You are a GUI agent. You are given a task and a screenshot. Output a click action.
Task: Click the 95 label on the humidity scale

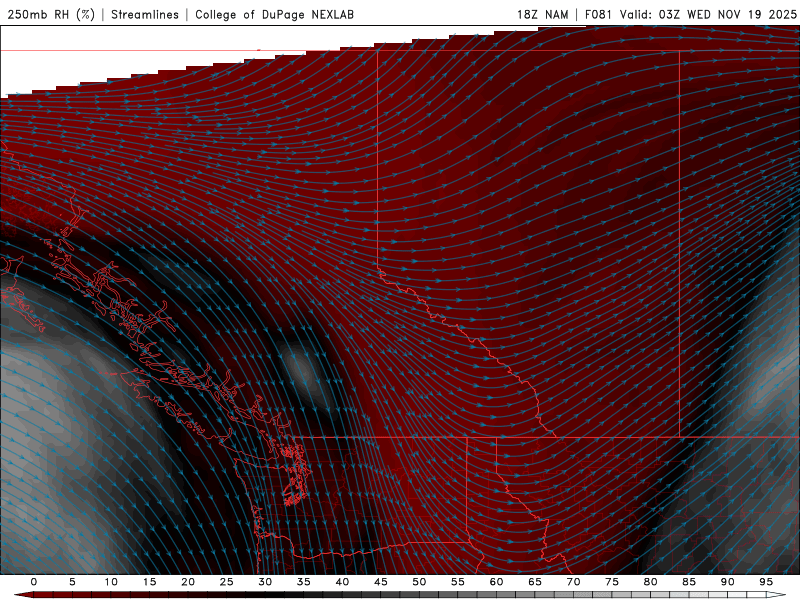(766, 582)
